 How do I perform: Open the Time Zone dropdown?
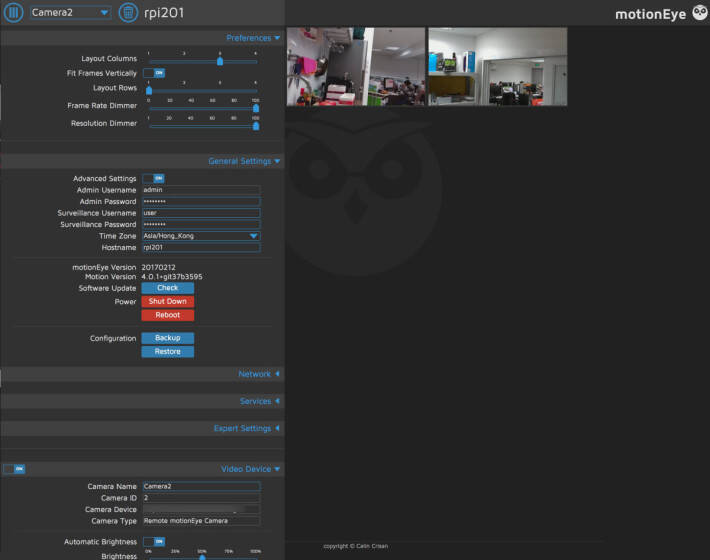pos(201,236)
